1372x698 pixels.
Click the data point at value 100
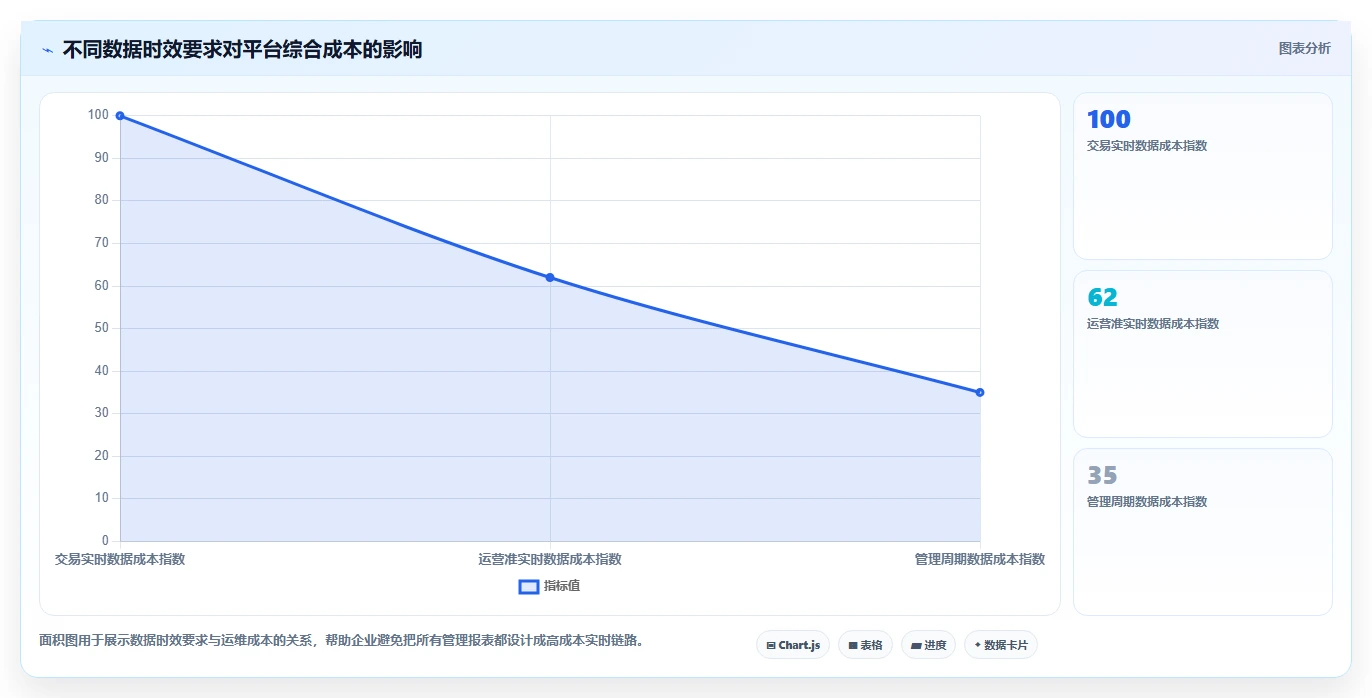tap(120, 116)
